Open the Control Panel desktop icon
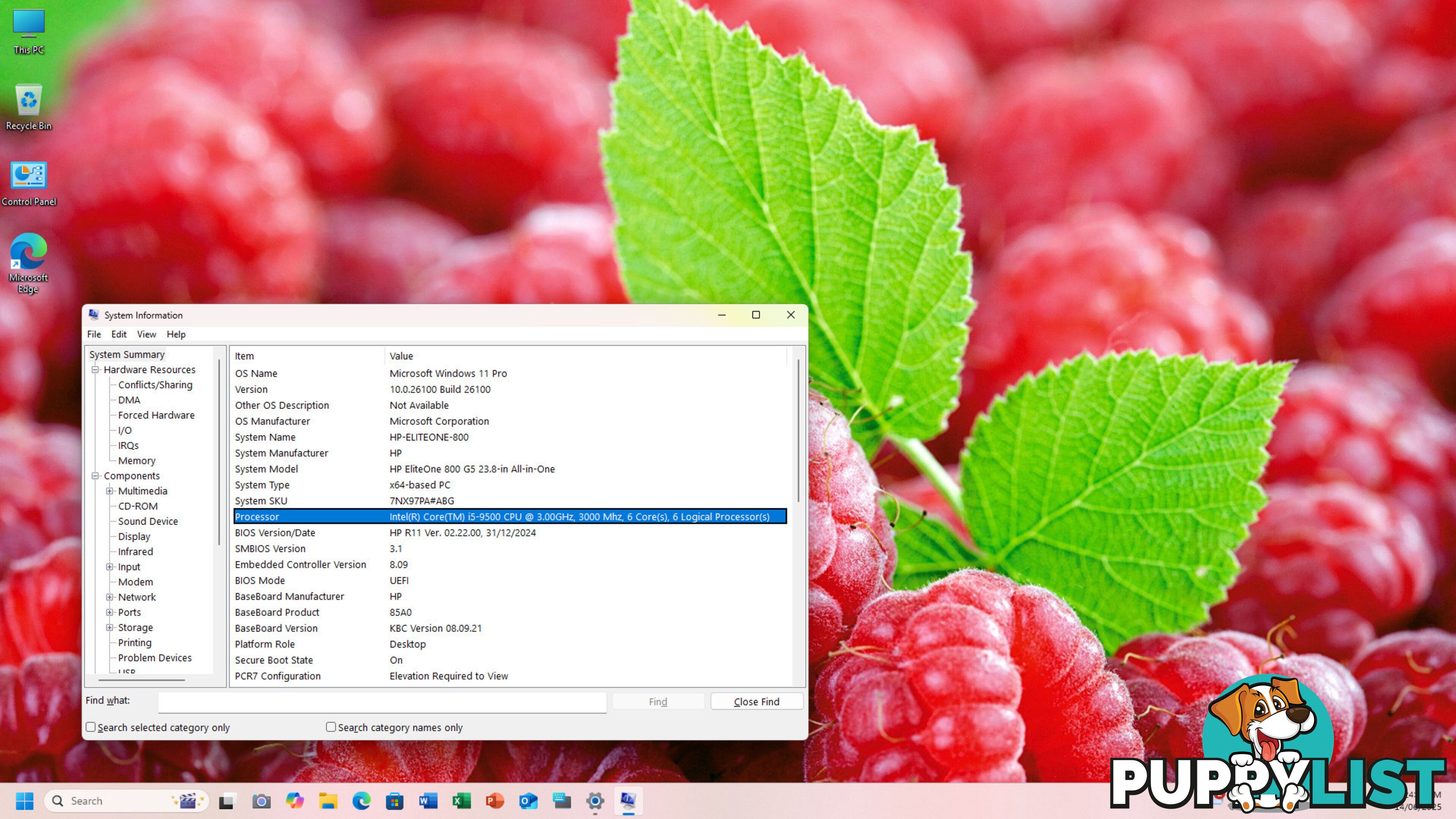The image size is (1456, 819). point(28,184)
